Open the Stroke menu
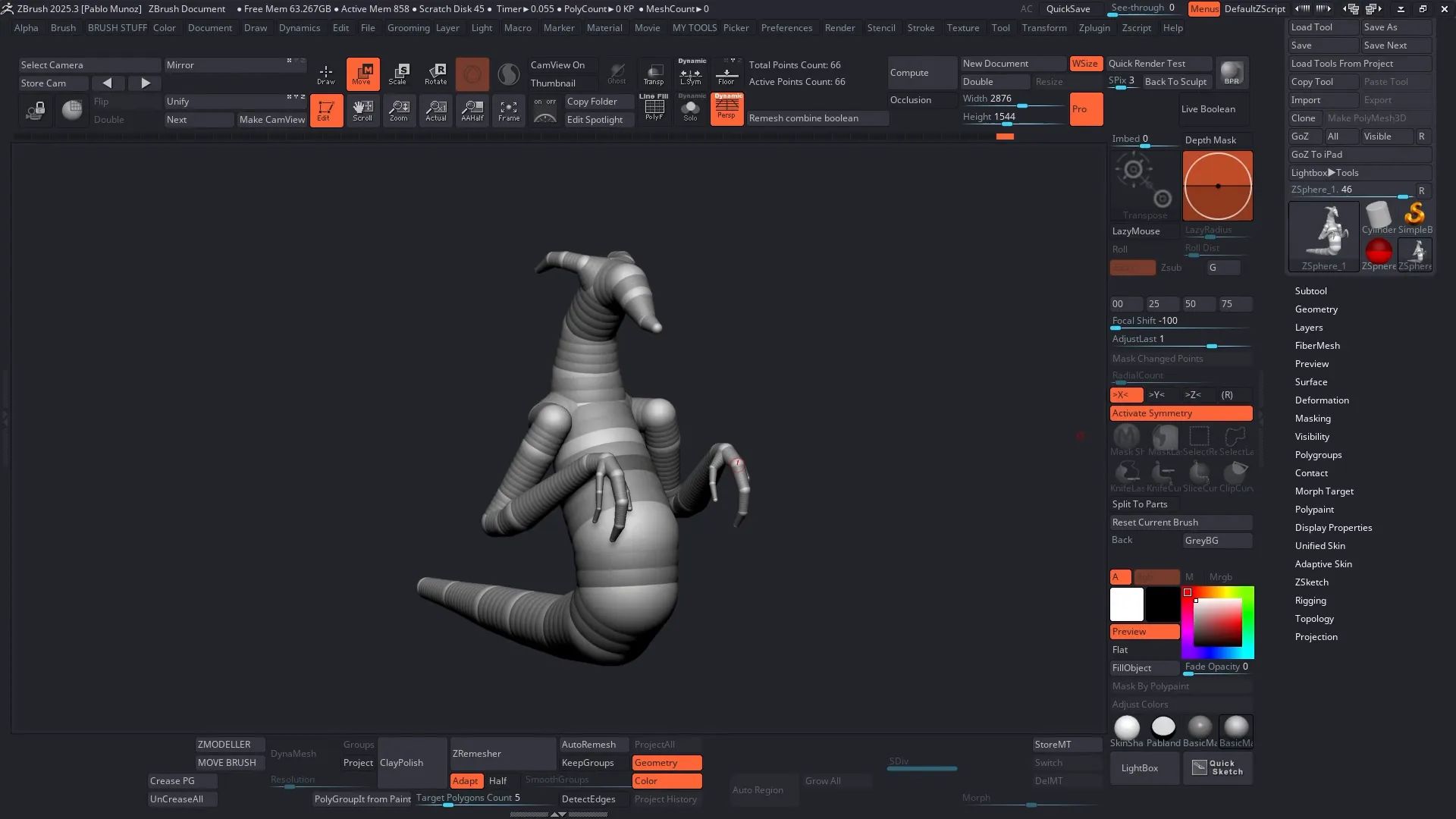Screen dimensions: 1456x819 pyautogui.click(x=921, y=28)
